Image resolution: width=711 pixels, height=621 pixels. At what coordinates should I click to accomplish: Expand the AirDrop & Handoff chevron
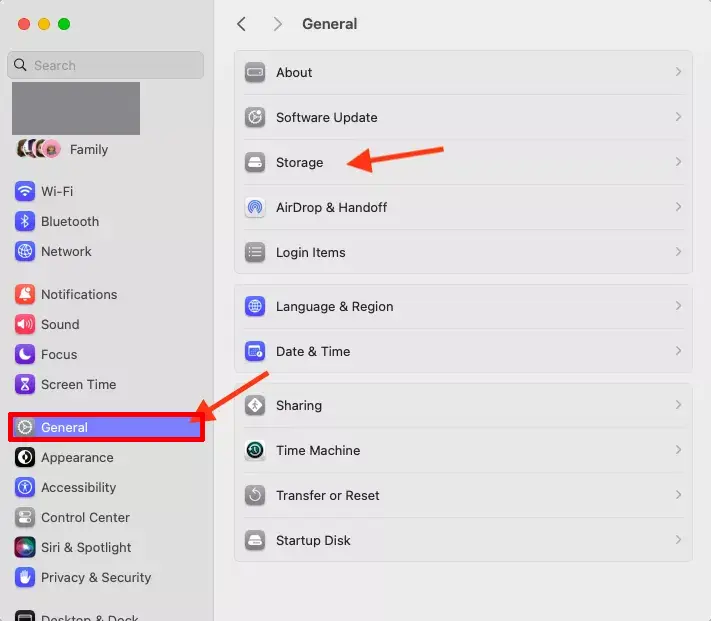[678, 207]
